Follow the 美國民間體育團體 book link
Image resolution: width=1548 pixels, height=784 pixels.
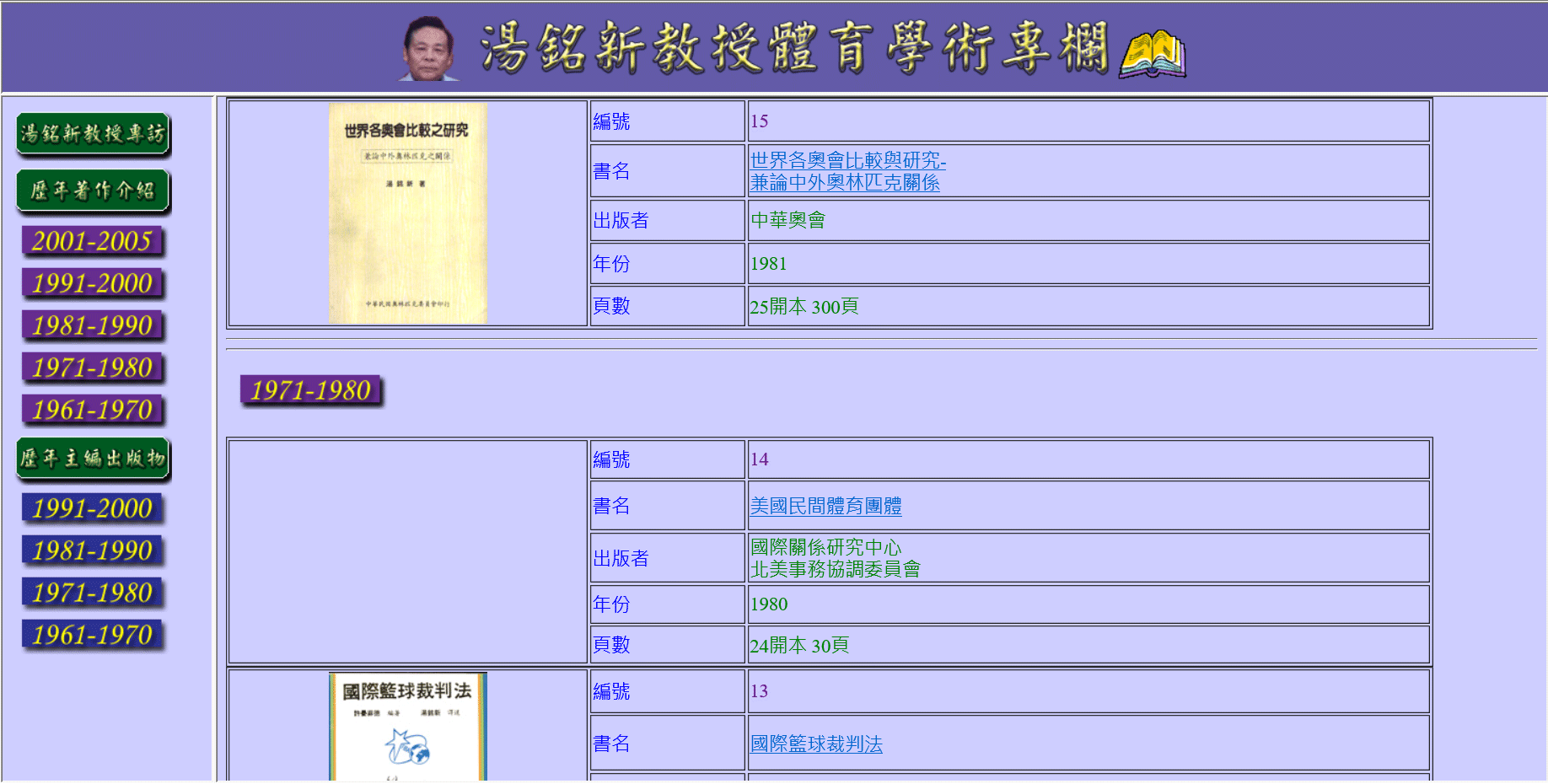(x=825, y=506)
